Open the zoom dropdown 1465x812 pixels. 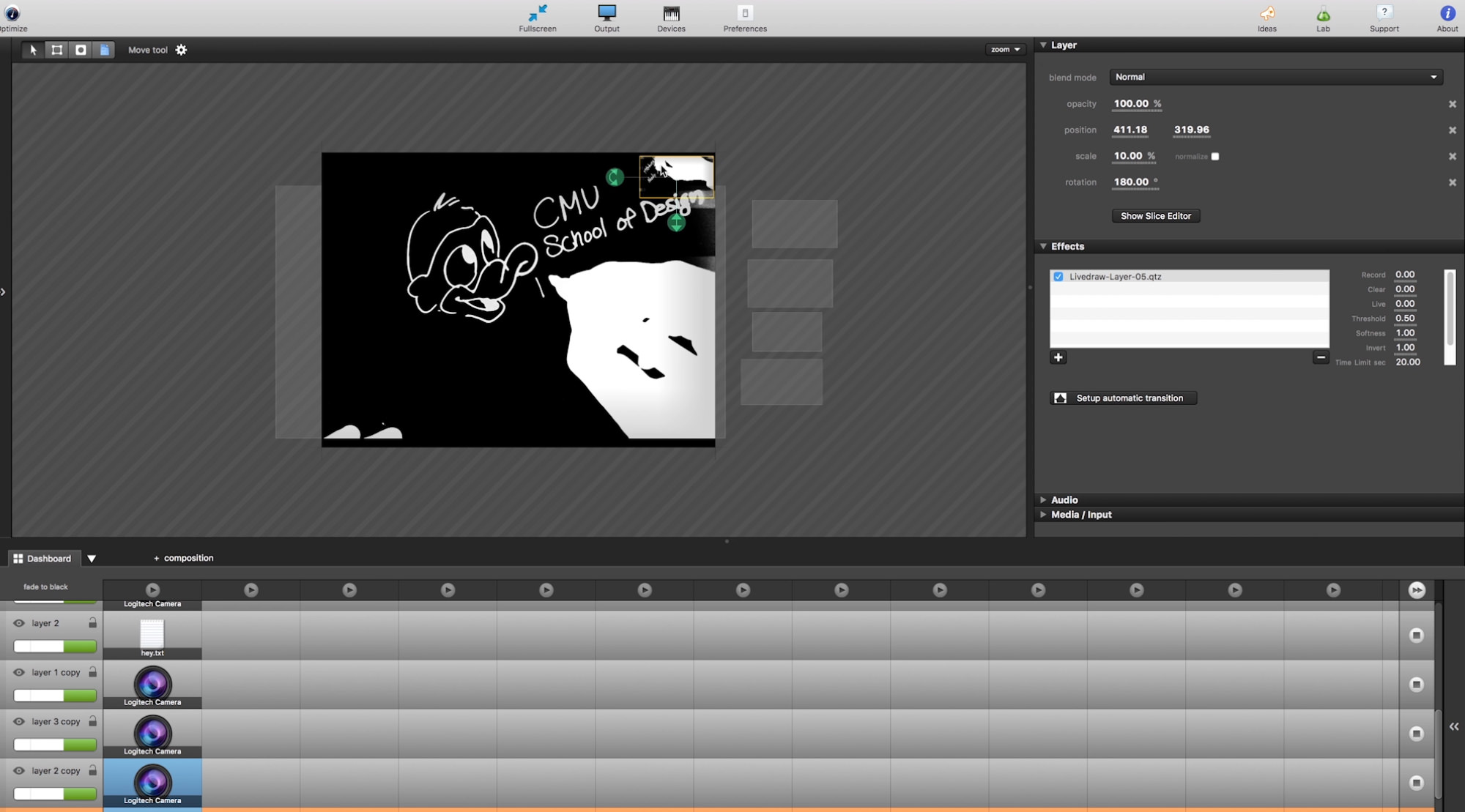pos(1005,50)
